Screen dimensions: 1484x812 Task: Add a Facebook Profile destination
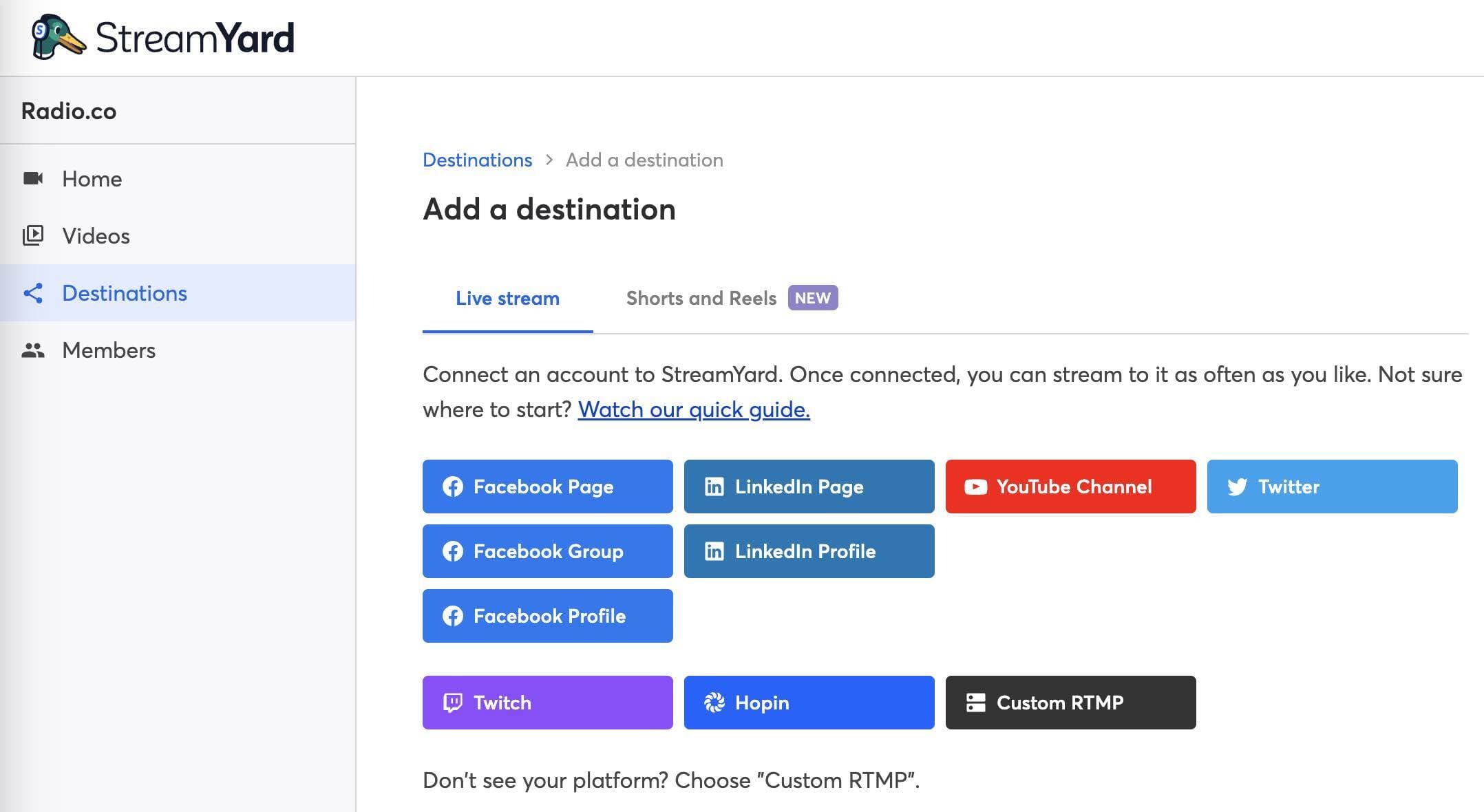pos(547,616)
